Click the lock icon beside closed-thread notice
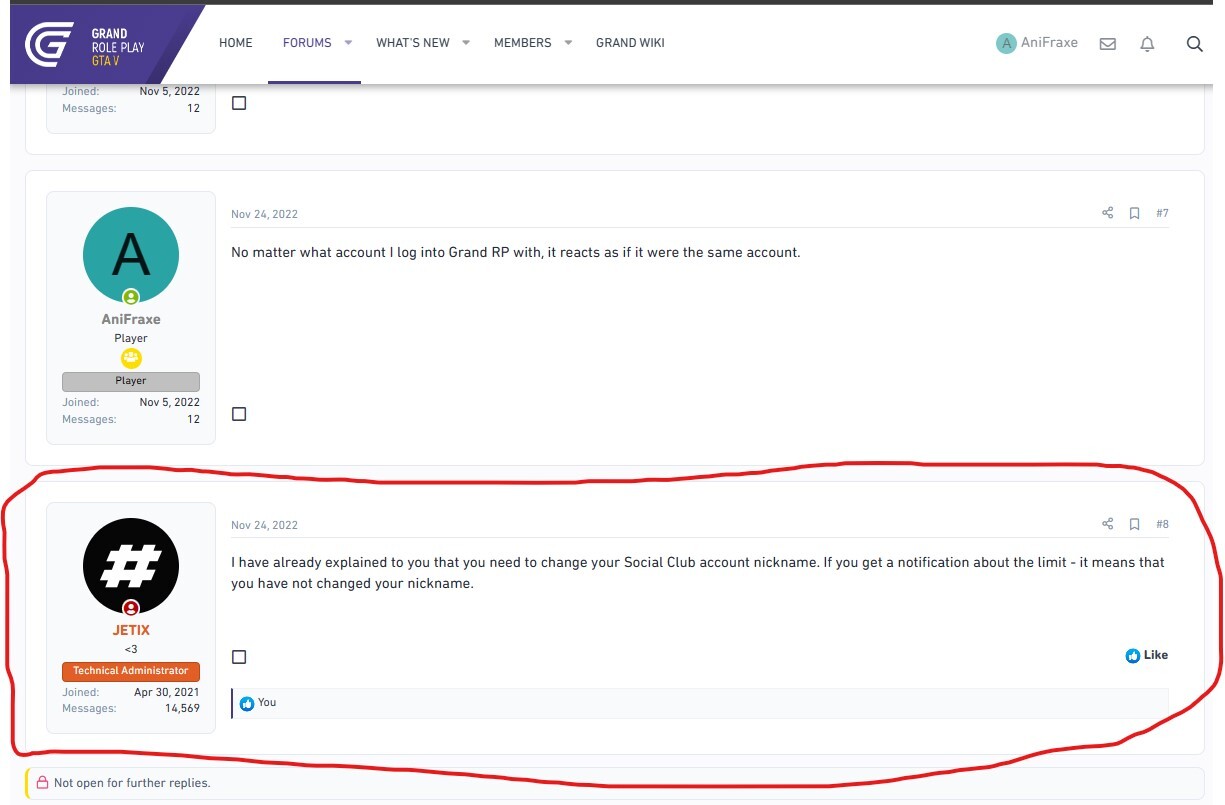1225x805 pixels. [x=42, y=783]
